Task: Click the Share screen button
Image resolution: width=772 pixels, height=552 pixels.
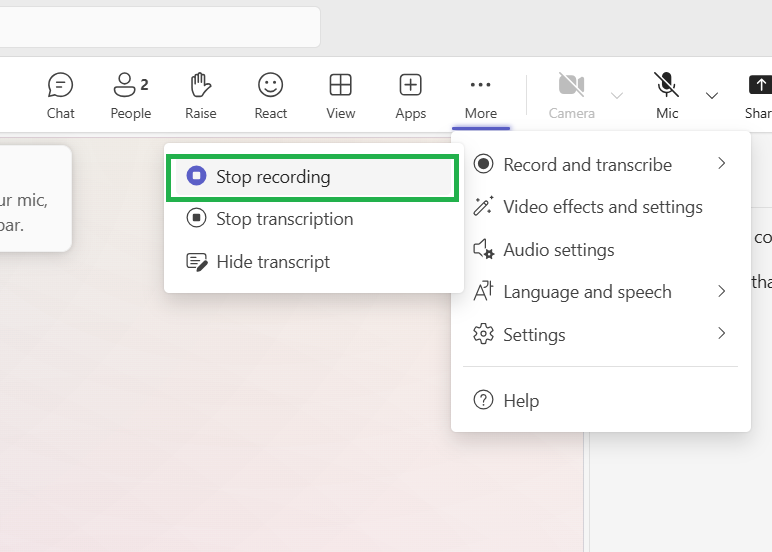Action: coord(759,96)
